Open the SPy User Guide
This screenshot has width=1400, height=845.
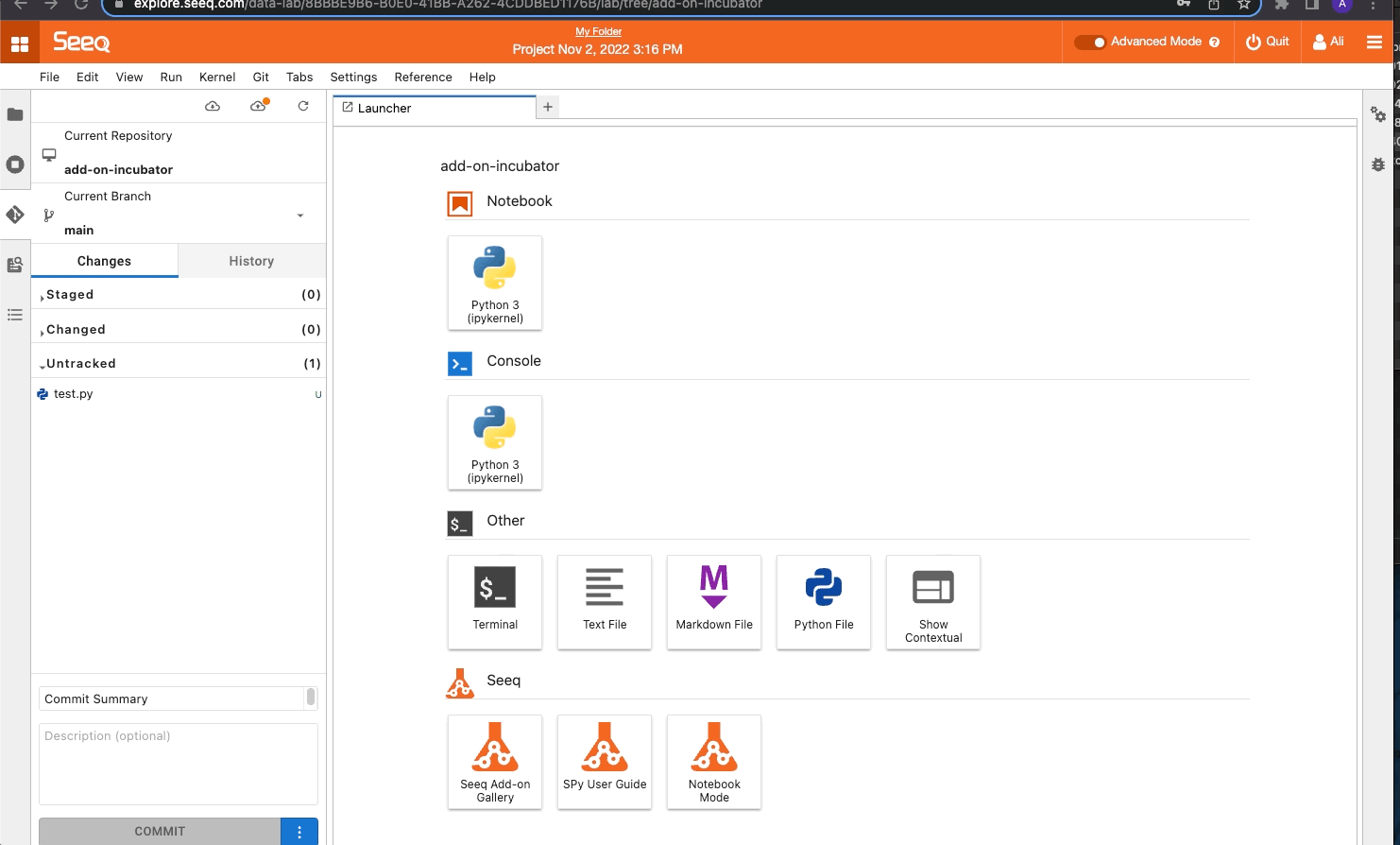605,761
